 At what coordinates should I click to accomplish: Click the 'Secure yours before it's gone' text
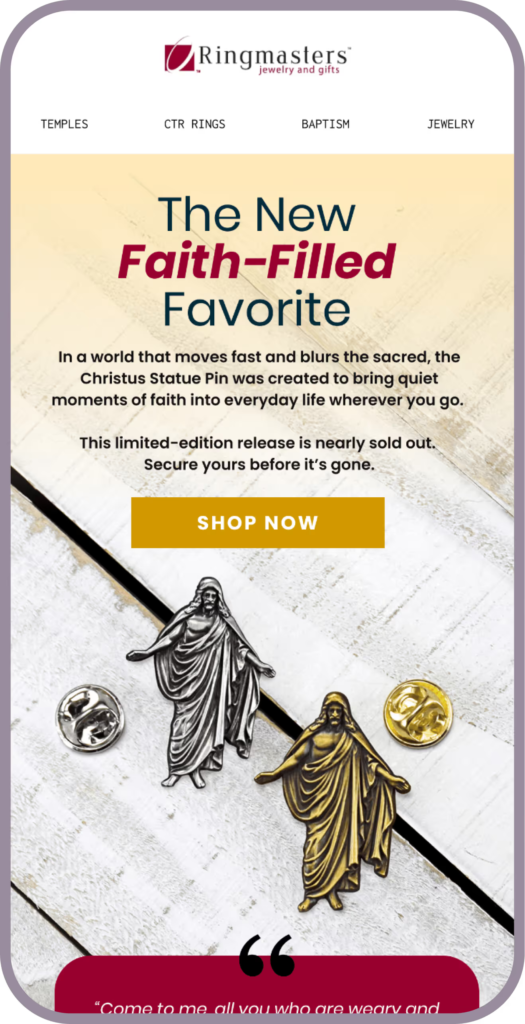pos(258,466)
